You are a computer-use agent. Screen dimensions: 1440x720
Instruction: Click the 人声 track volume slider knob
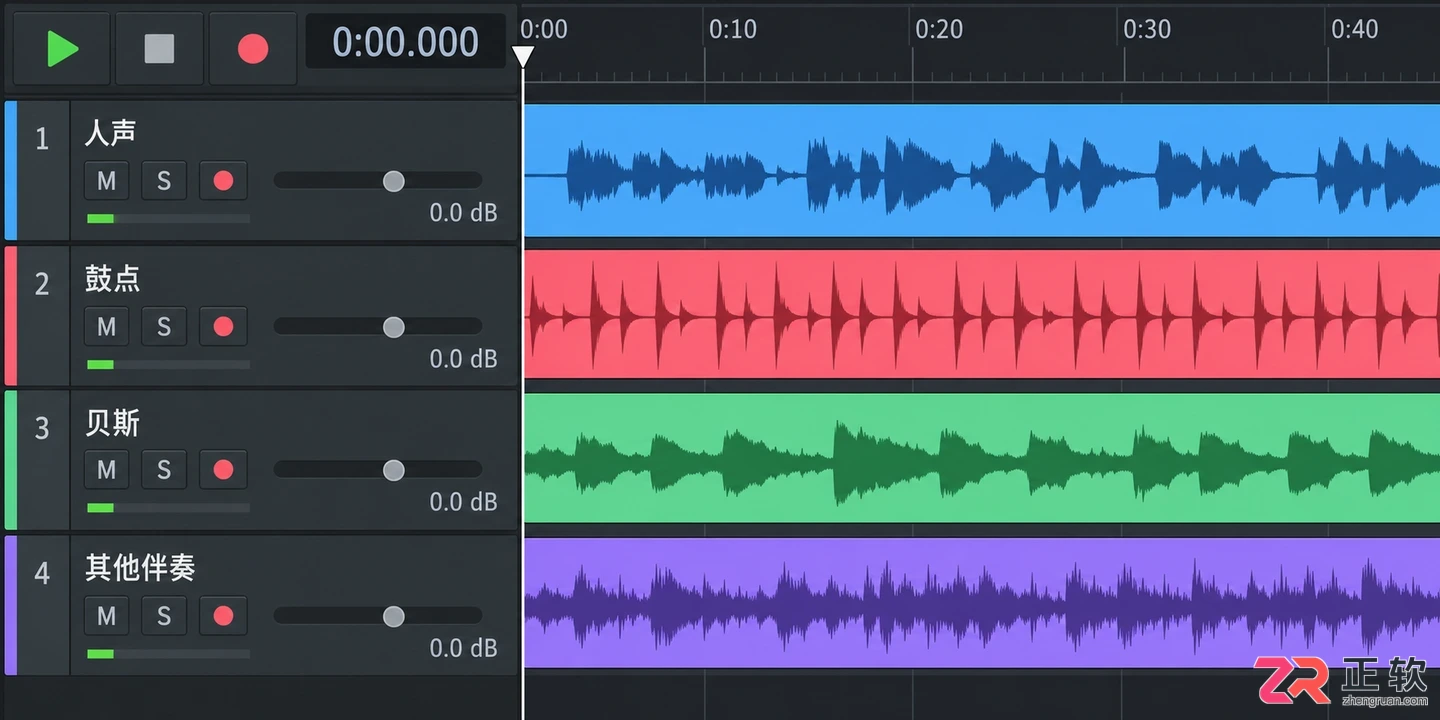pyautogui.click(x=394, y=181)
